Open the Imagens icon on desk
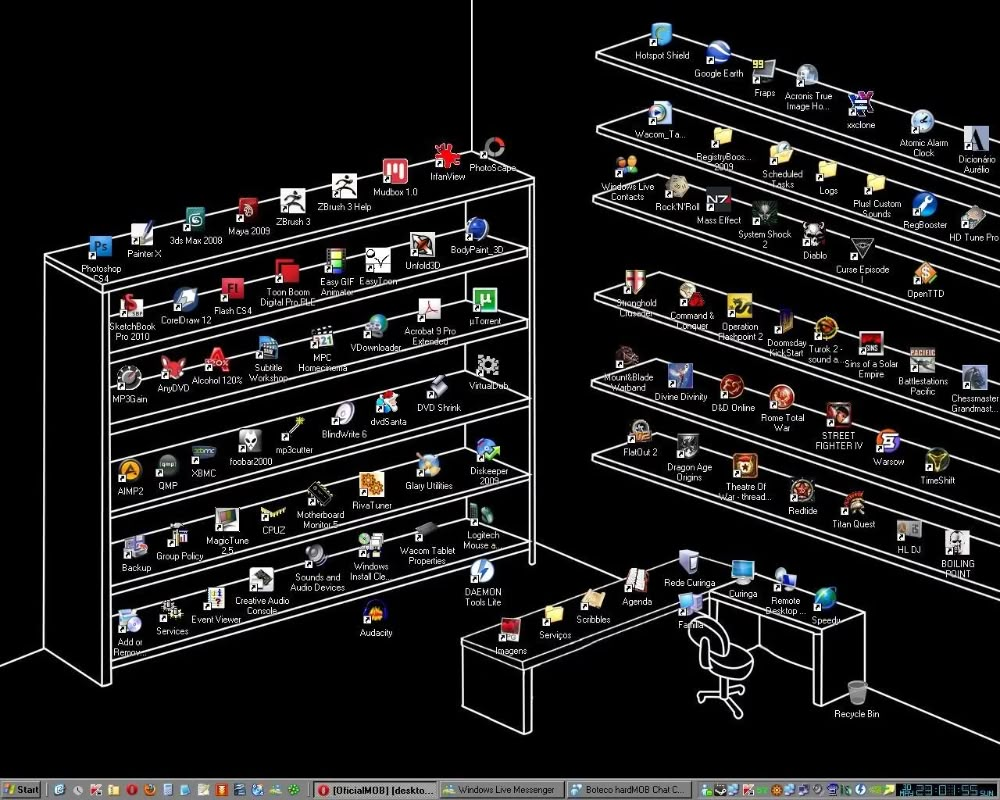 point(510,630)
